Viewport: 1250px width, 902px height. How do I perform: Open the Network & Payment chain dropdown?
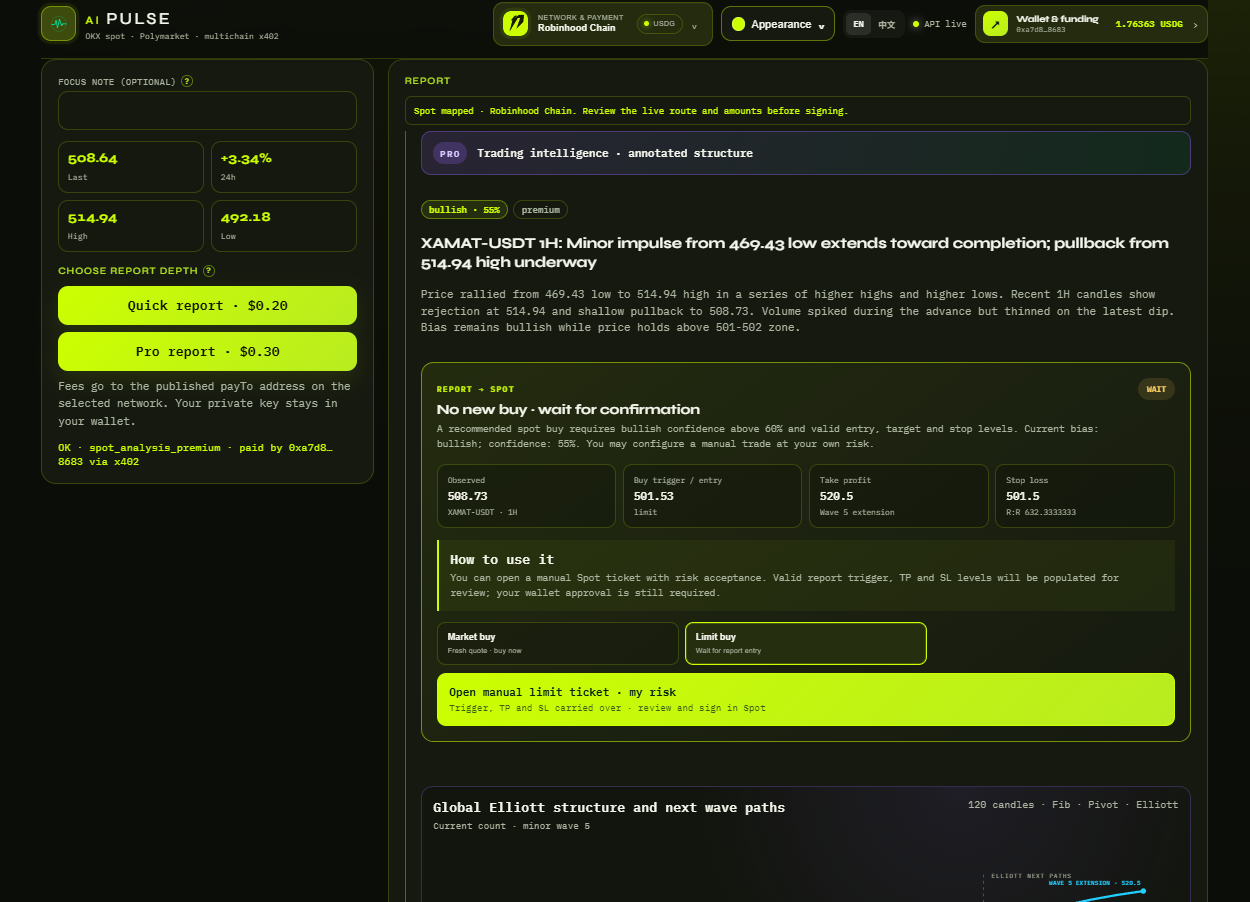pos(603,24)
